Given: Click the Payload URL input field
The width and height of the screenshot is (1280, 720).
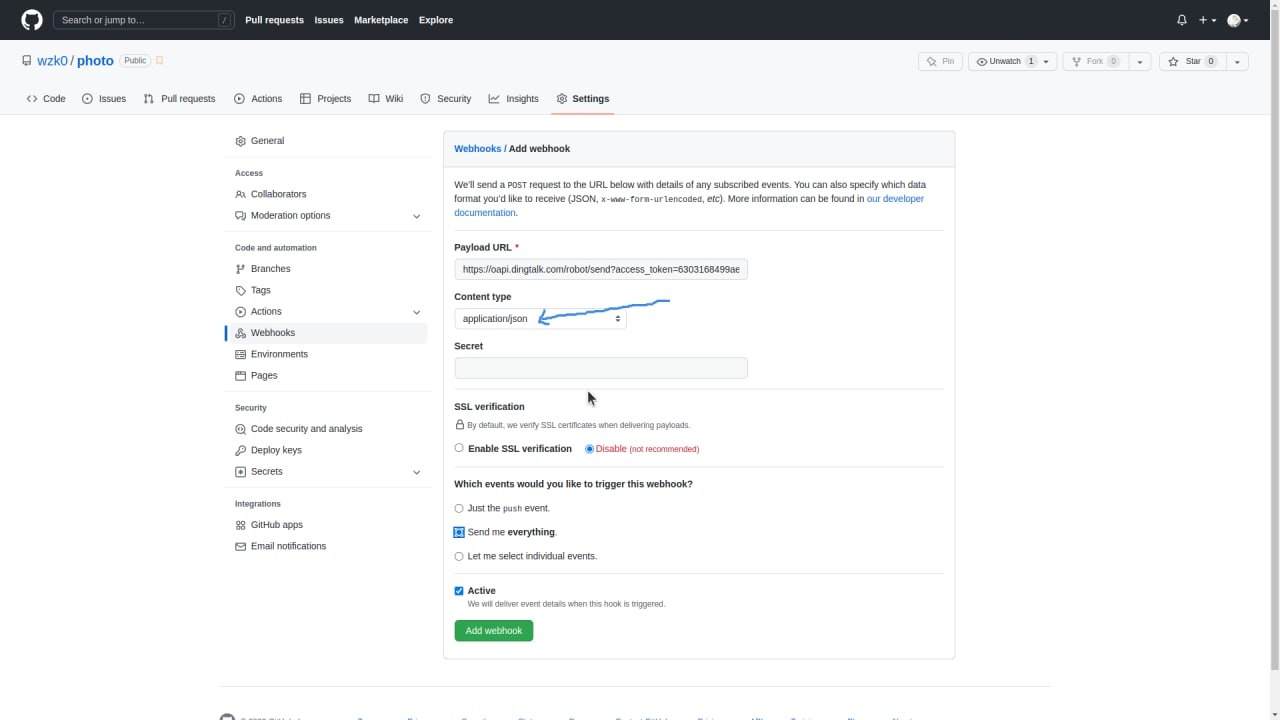Looking at the screenshot, I should coord(601,270).
